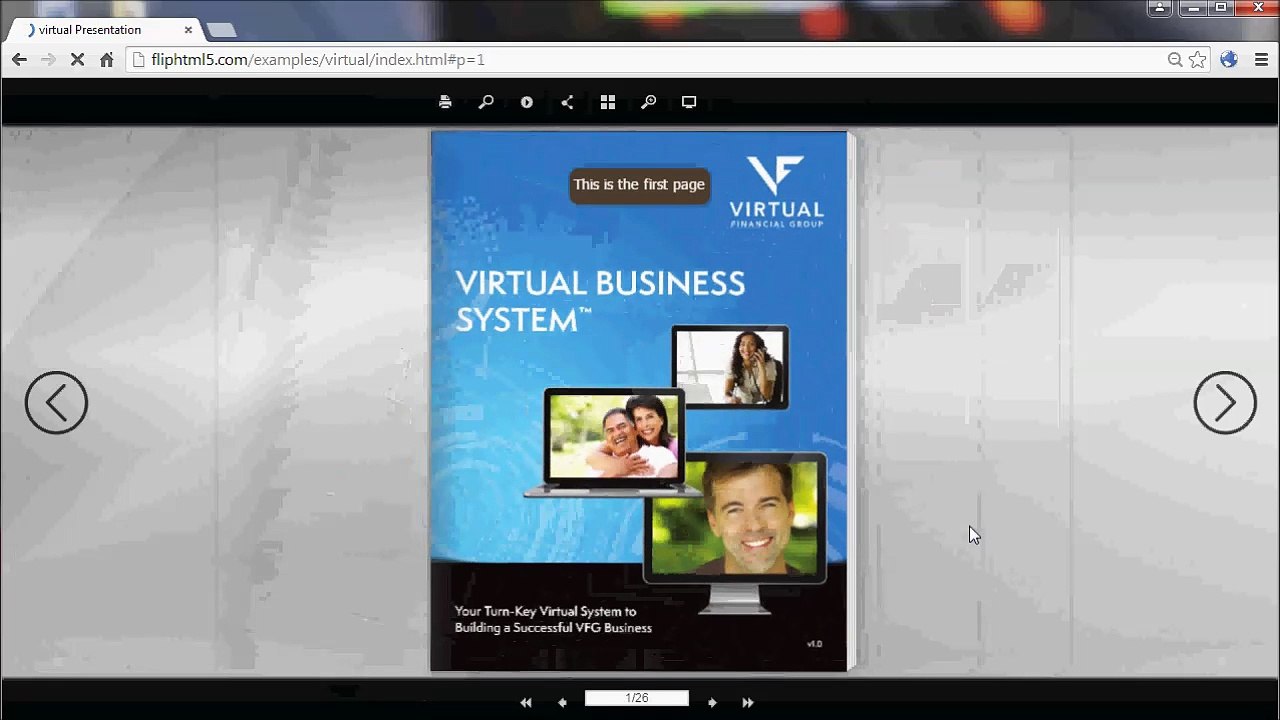Image resolution: width=1280 pixels, height=720 pixels.
Task: Click the Chrome user profile icon
Action: pyautogui.click(x=1160, y=8)
